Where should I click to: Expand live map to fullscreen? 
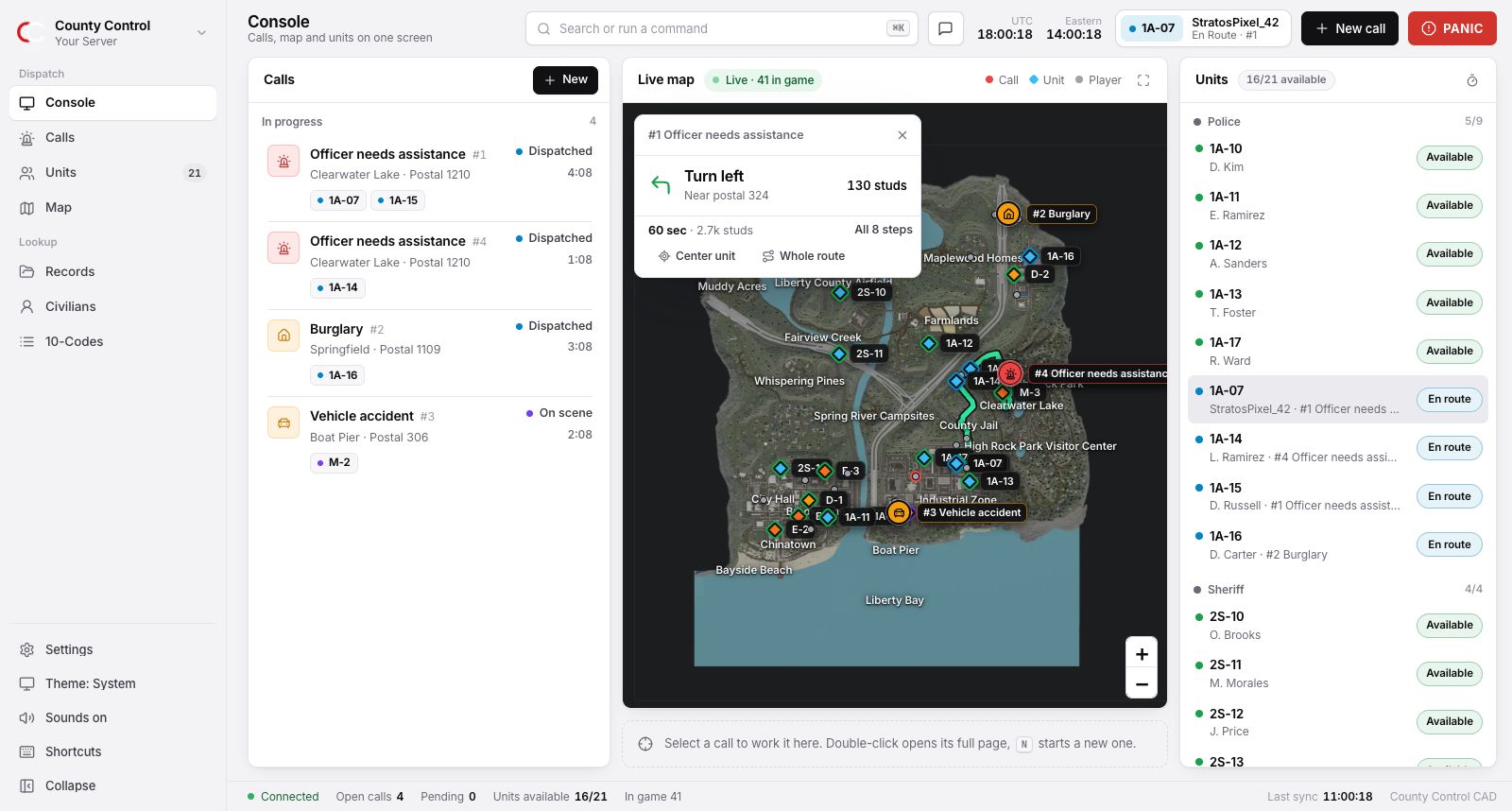[x=1143, y=80]
